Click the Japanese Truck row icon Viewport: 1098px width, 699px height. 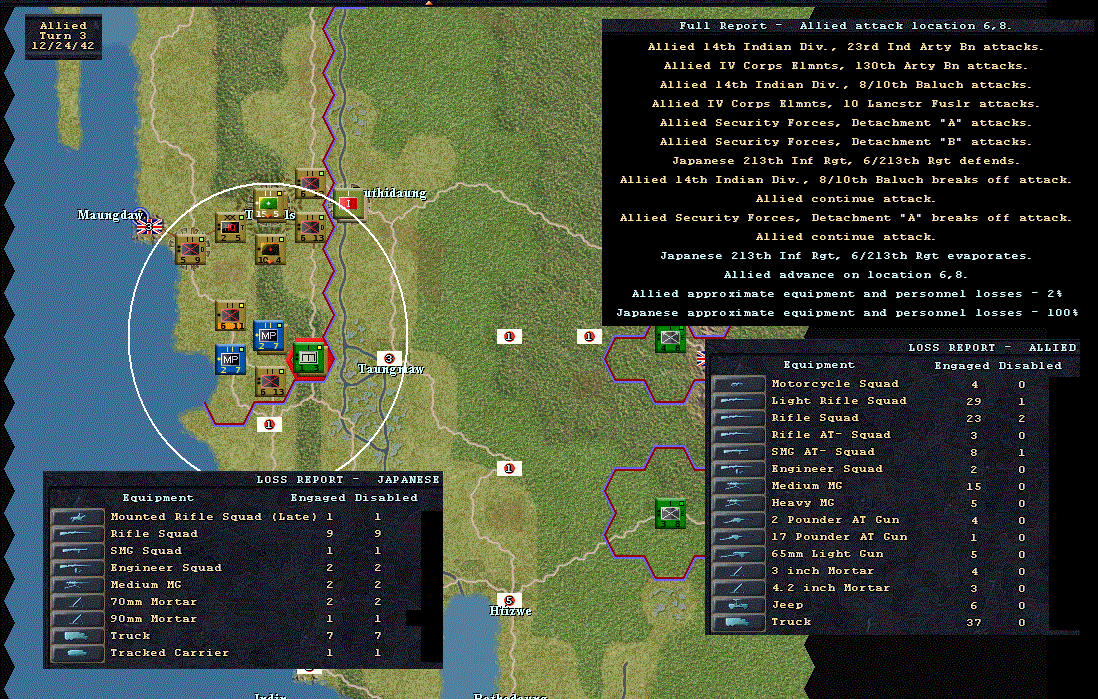click(78, 636)
